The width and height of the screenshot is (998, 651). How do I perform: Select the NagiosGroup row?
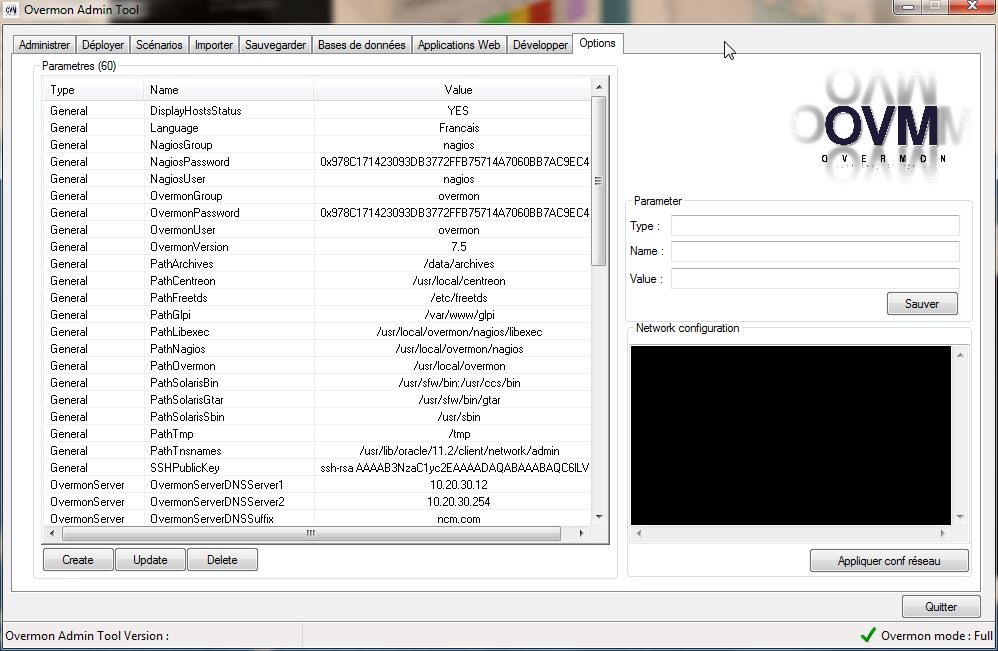[x=317, y=145]
